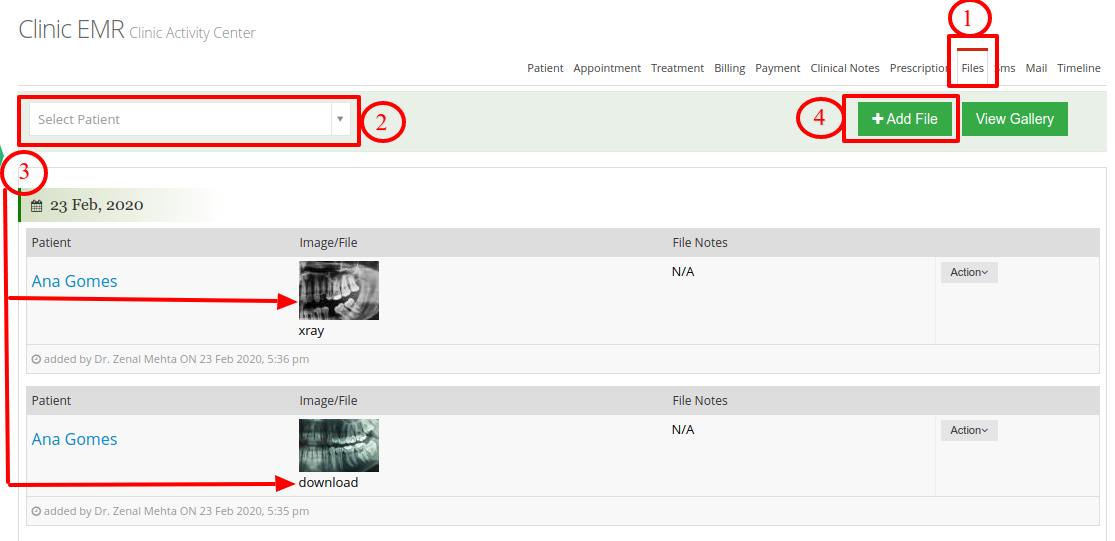Open the Select Patient combo box
This screenshot has height=541, width=1115.
point(190,119)
